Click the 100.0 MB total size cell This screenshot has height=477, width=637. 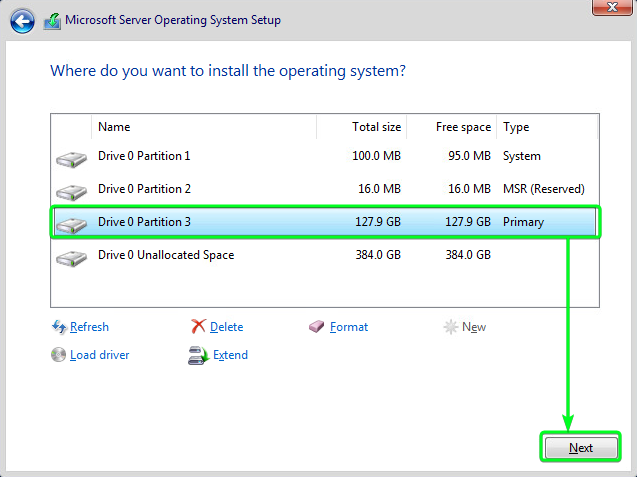coord(376,156)
